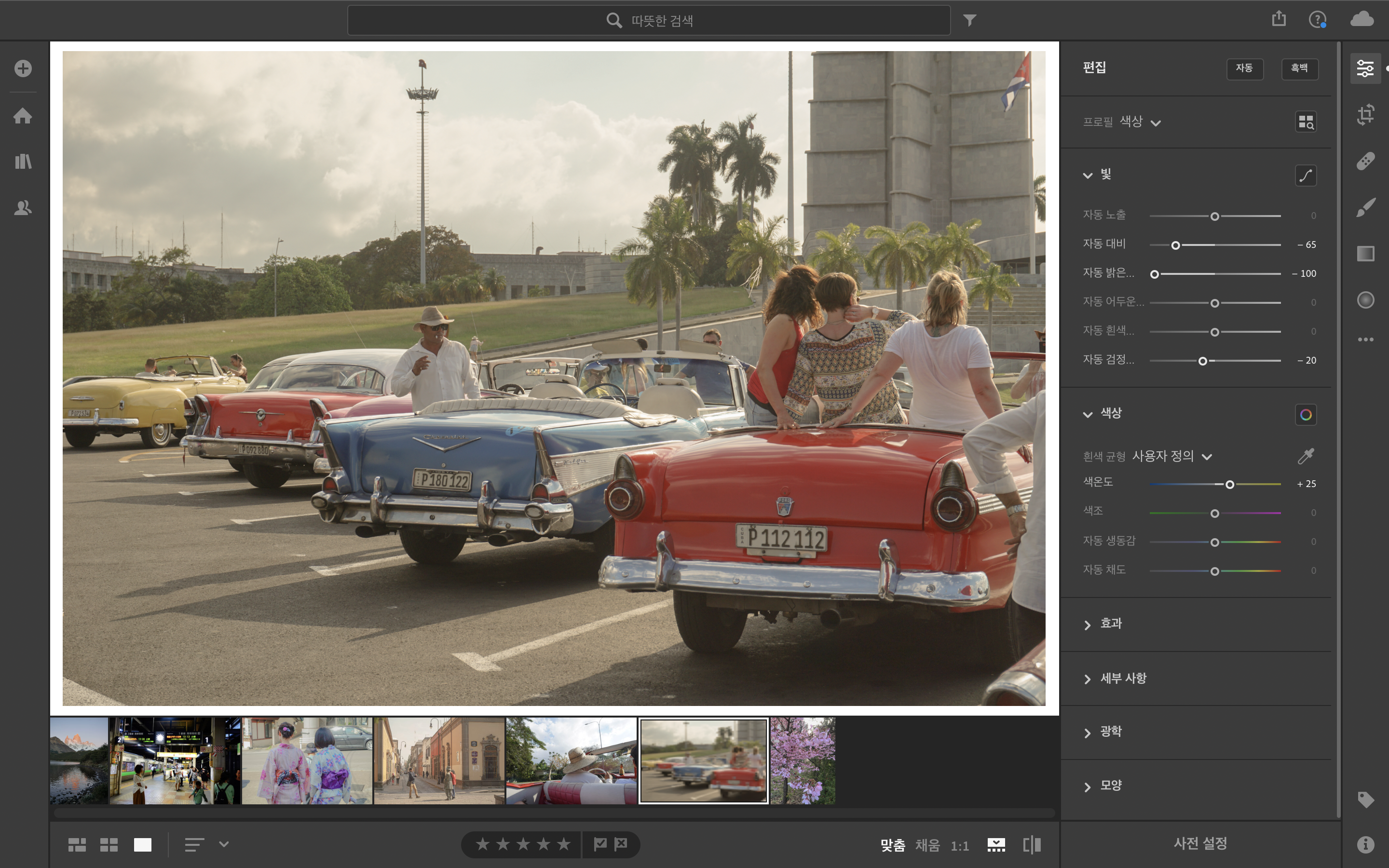Click the 자동 button
This screenshot has height=868, width=1389.
[1244, 68]
